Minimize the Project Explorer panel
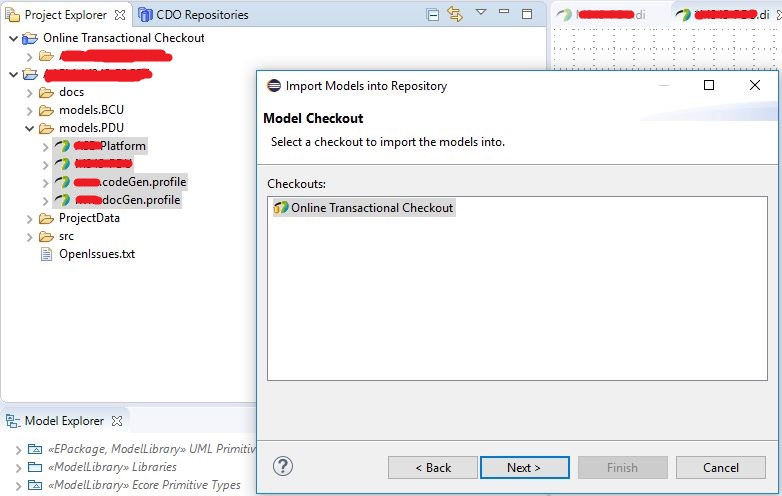 [x=504, y=11]
